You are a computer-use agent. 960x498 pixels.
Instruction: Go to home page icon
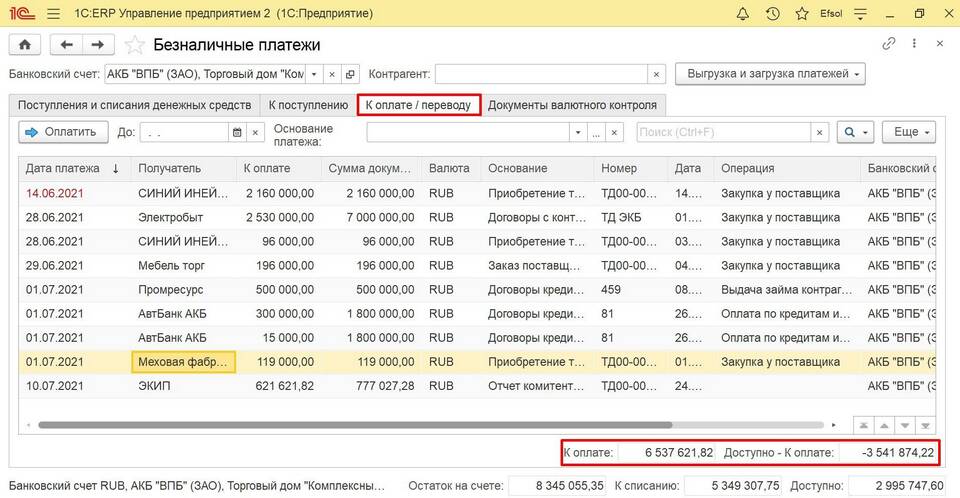[x=24, y=45]
